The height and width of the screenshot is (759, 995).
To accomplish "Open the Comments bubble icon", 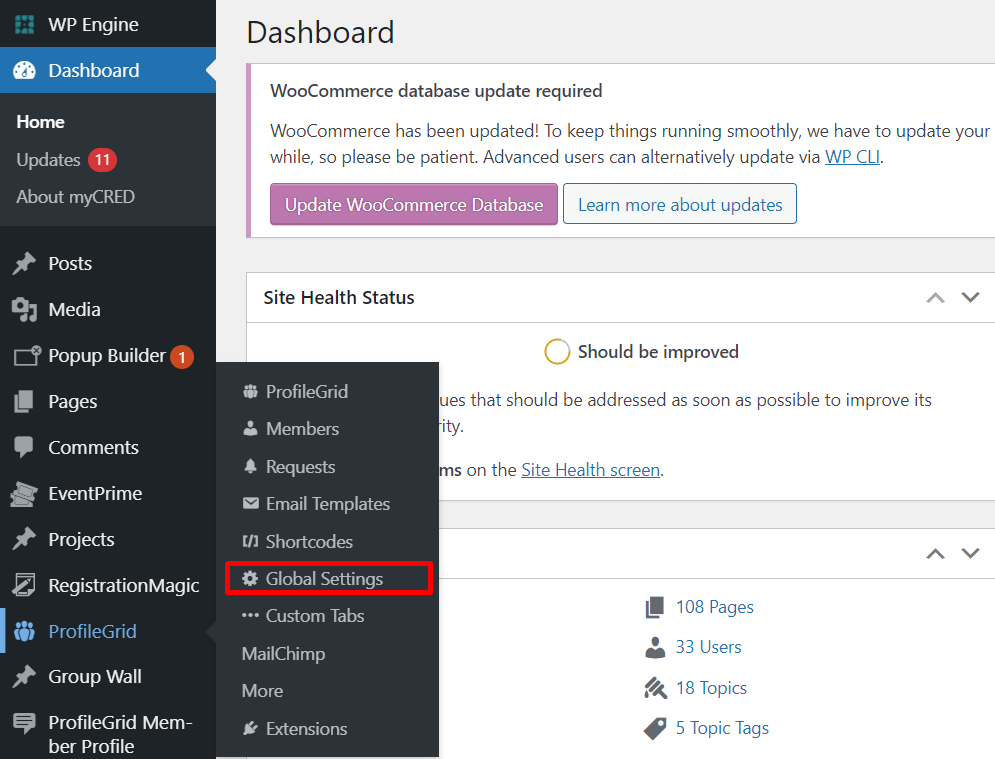I will (26, 447).
